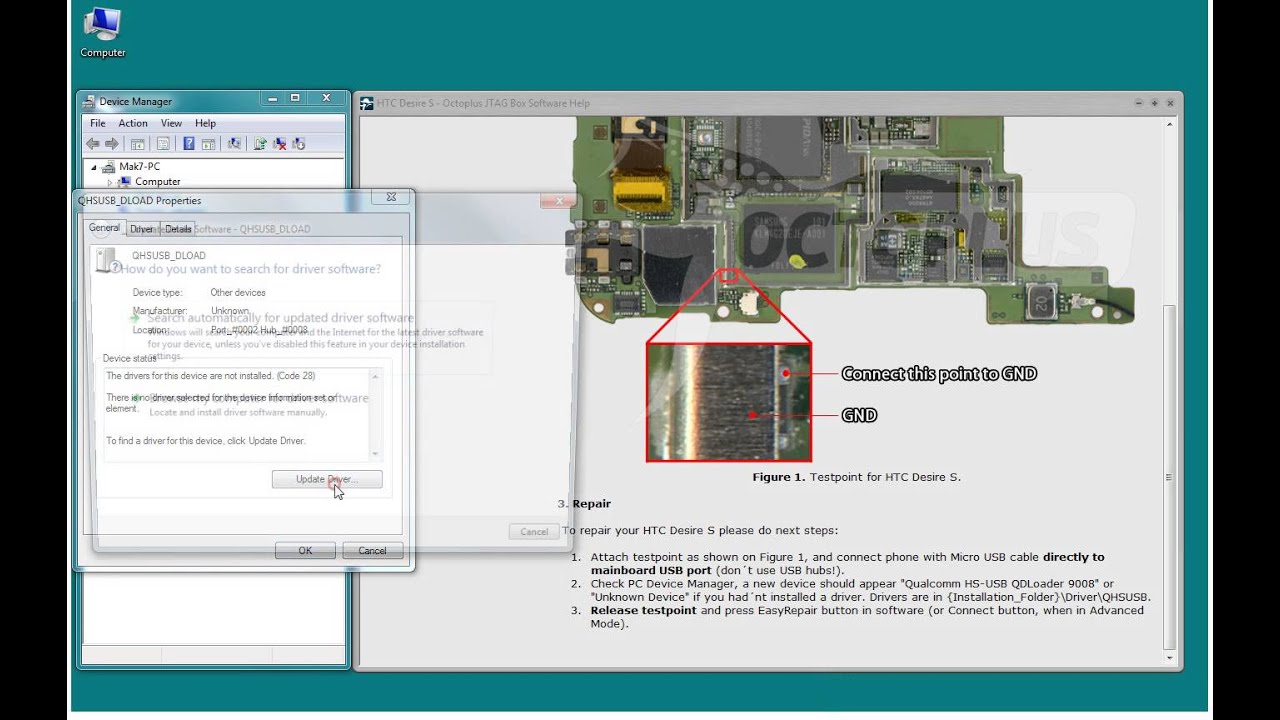Click the zoomed testpoint close-up image
This screenshot has width=1280, height=720.
coord(729,401)
